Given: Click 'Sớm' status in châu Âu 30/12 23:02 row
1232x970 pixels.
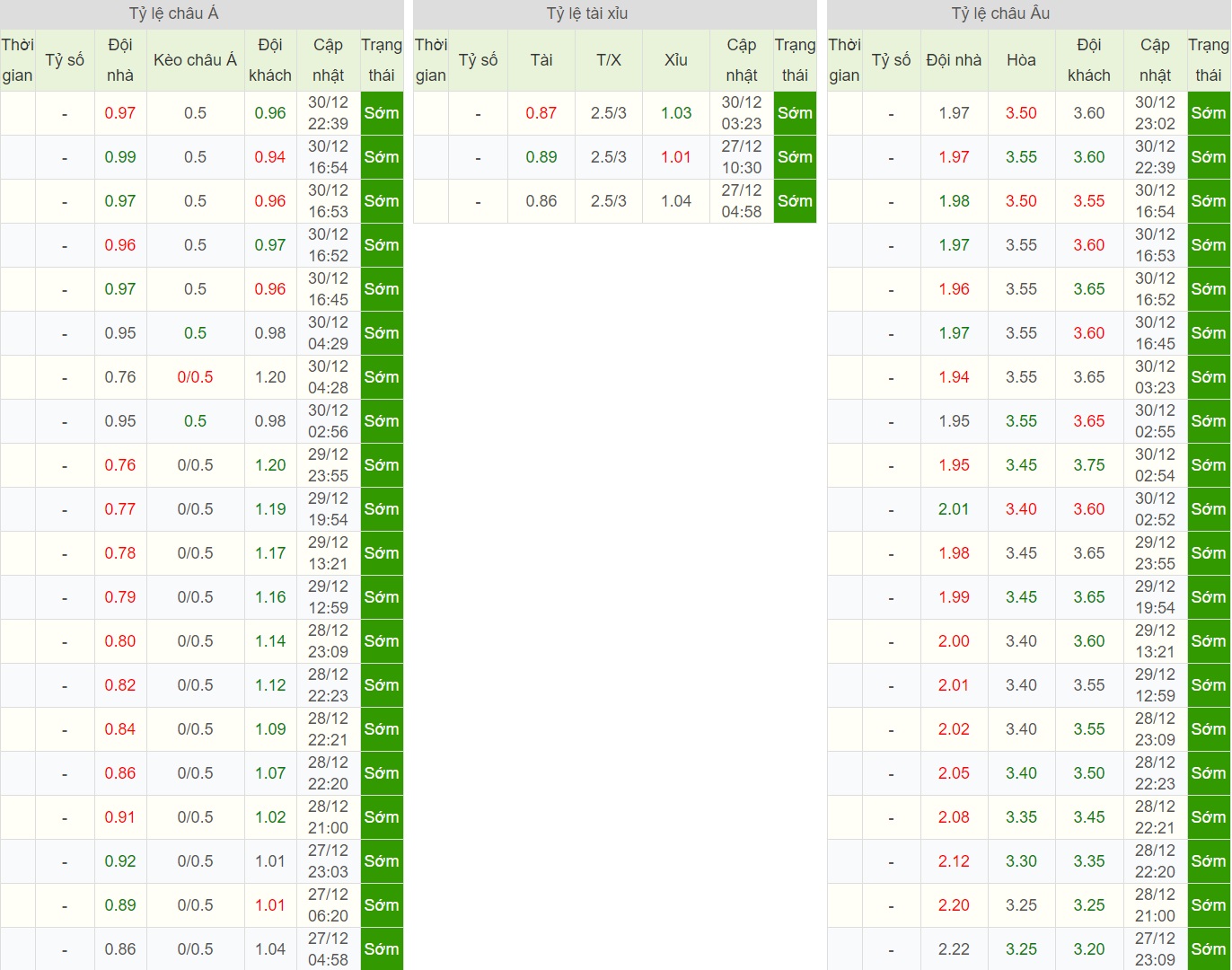Looking at the screenshot, I should point(1209,113).
